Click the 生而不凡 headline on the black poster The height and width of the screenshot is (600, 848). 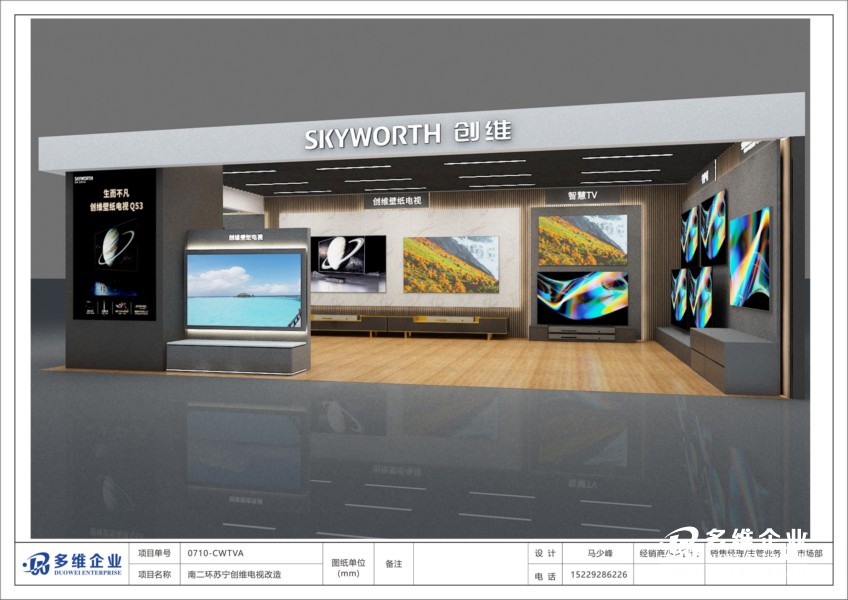coord(116,193)
